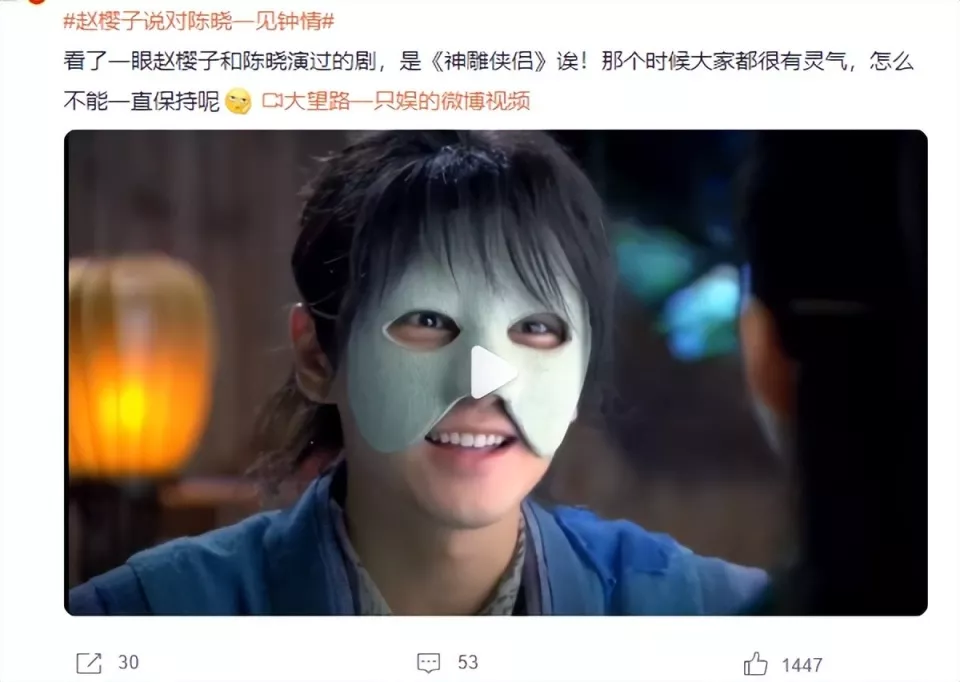Viewport: 960px width, 682px height.
Task: Click the text 那个时候大家都很有灵气
Action: point(724,62)
